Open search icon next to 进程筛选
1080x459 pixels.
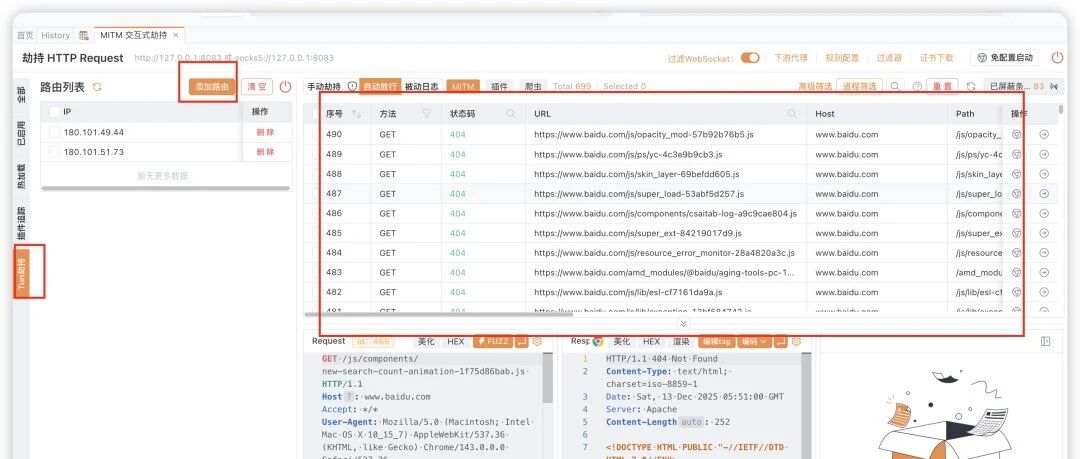[895, 87]
